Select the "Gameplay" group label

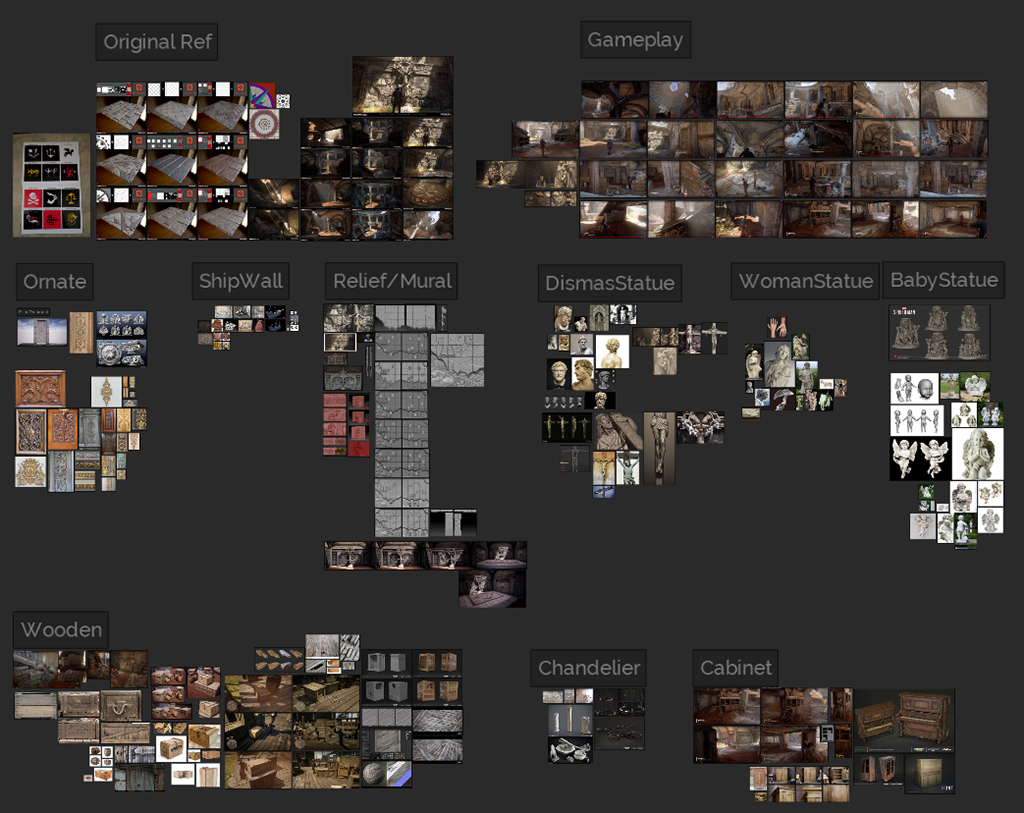click(635, 40)
